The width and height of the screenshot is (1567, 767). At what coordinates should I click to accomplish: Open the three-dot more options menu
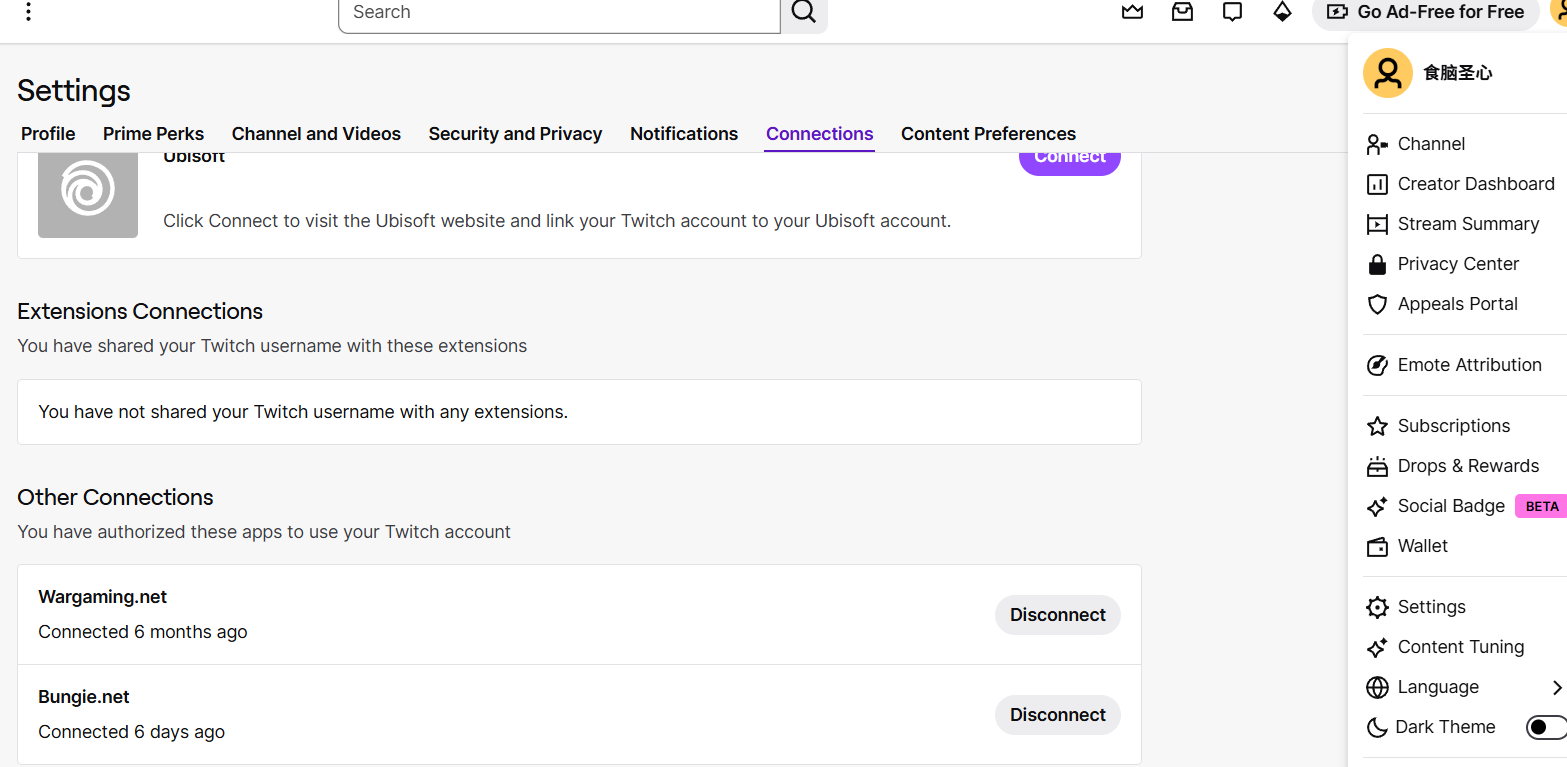tap(28, 12)
